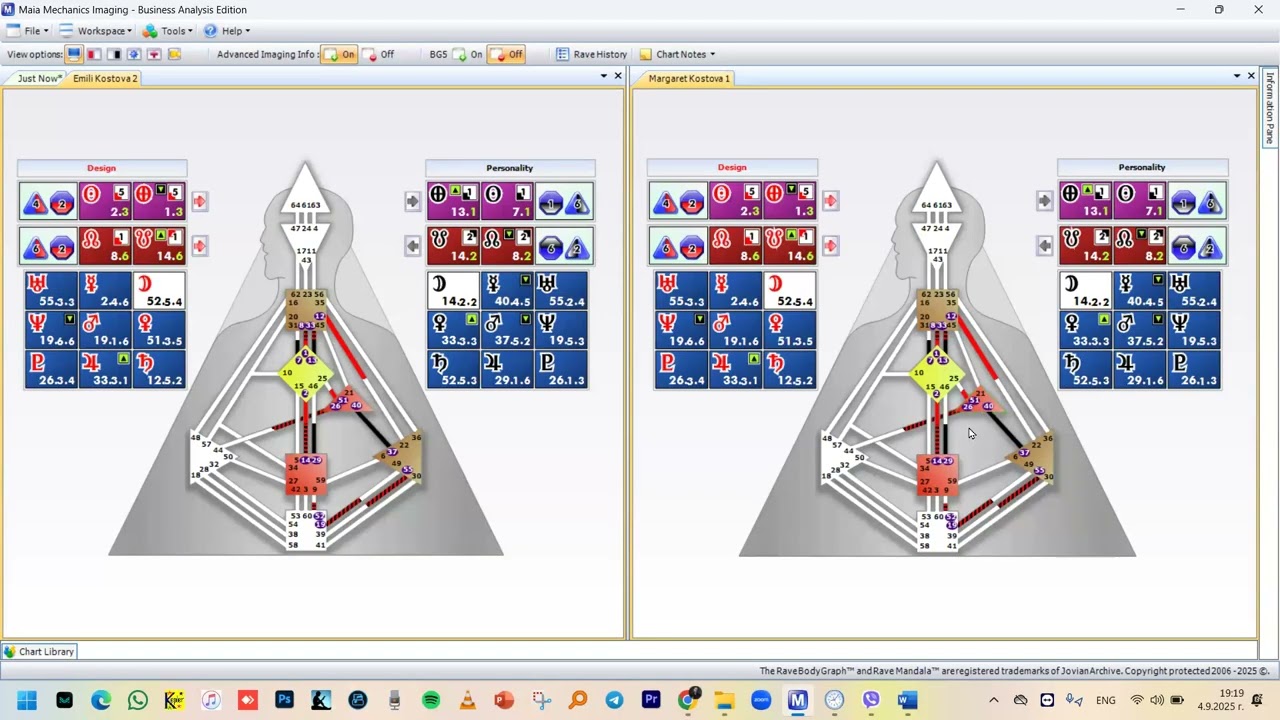Click the Personality header in Emili chart

[510, 168]
